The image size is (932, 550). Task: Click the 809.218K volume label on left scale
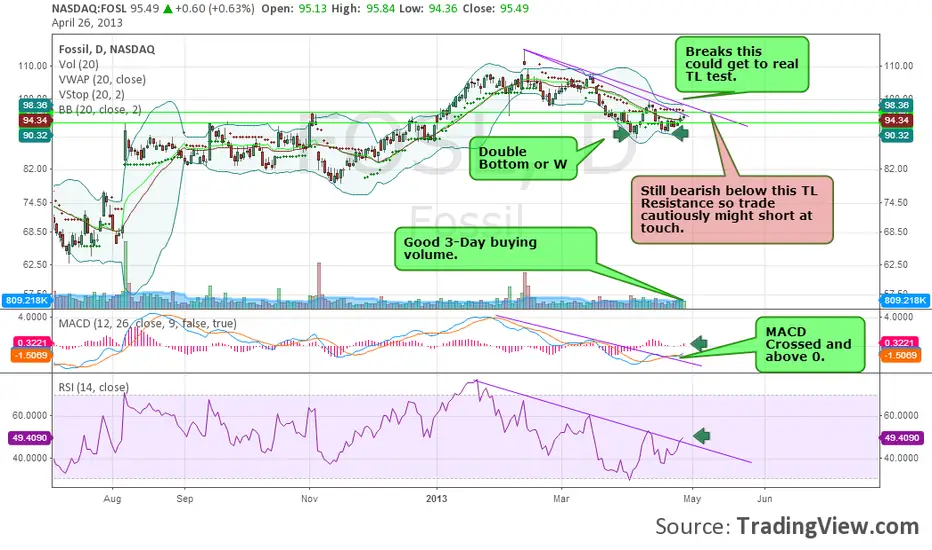coord(27,300)
